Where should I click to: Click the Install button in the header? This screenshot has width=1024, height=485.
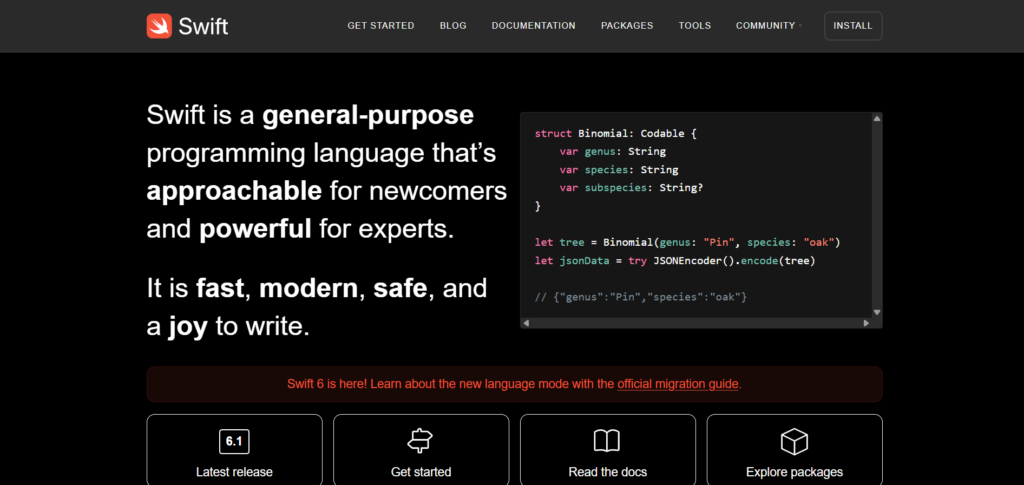coord(853,26)
